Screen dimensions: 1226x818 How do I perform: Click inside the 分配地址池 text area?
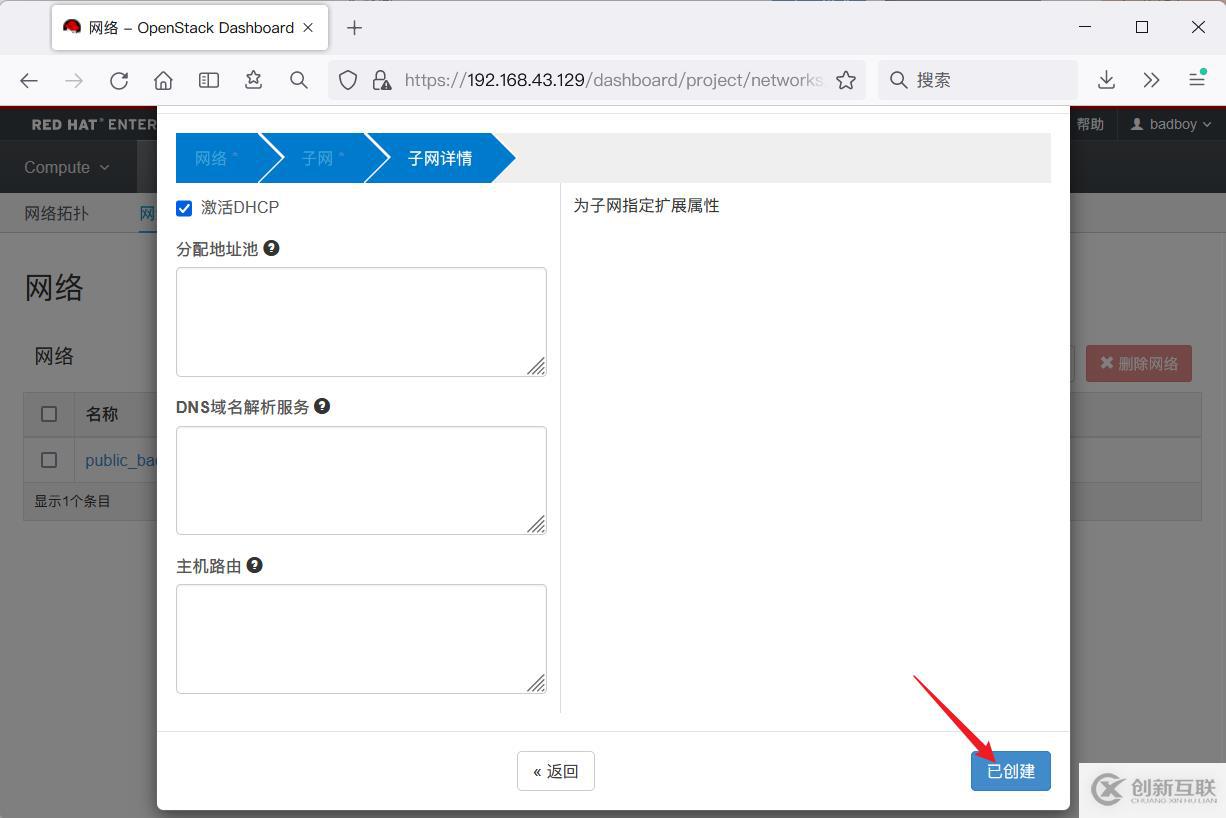click(x=361, y=322)
